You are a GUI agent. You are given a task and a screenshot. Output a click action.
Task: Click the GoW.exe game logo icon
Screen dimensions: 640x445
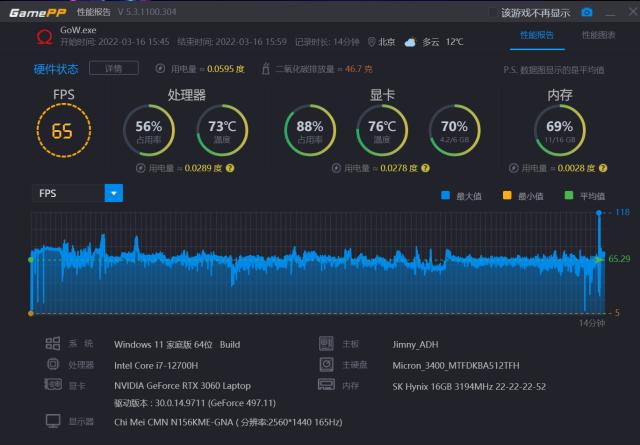44,37
